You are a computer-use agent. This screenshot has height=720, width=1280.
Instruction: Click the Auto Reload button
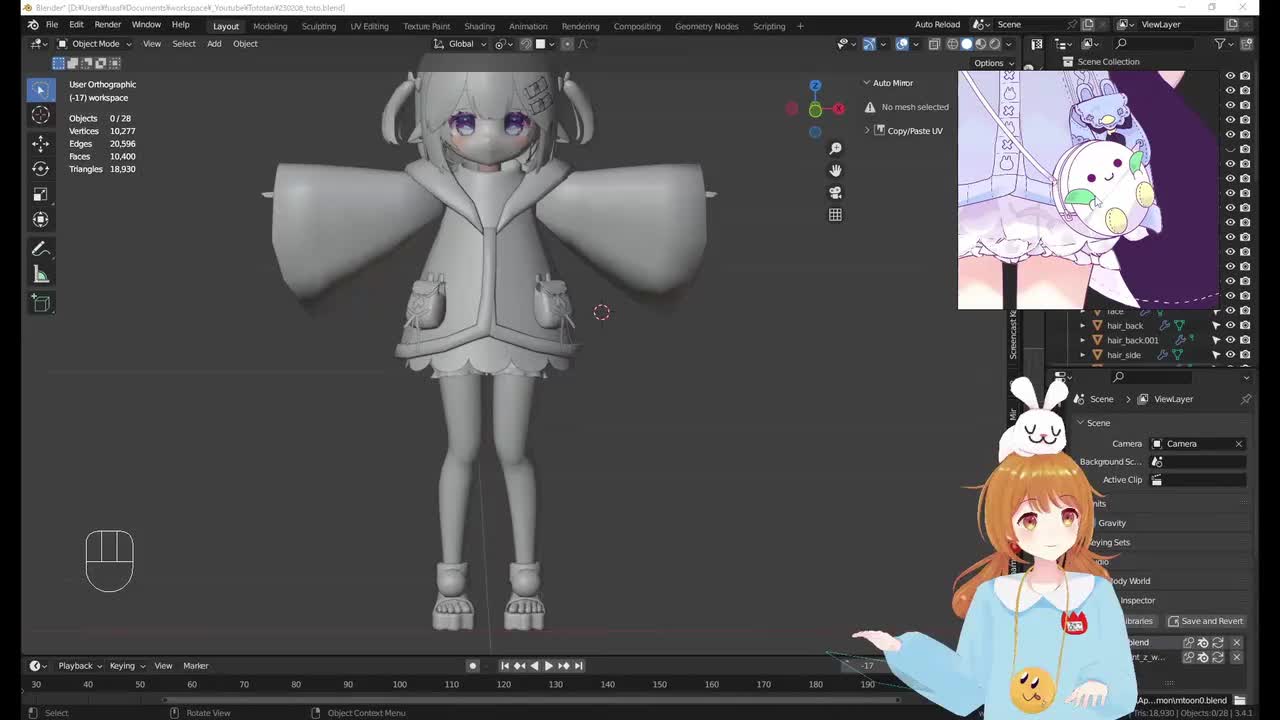tap(937, 24)
